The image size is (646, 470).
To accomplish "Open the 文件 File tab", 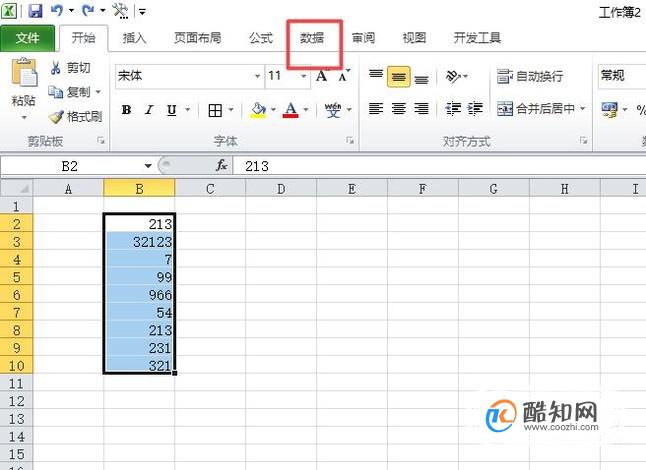I will click(27, 38).
